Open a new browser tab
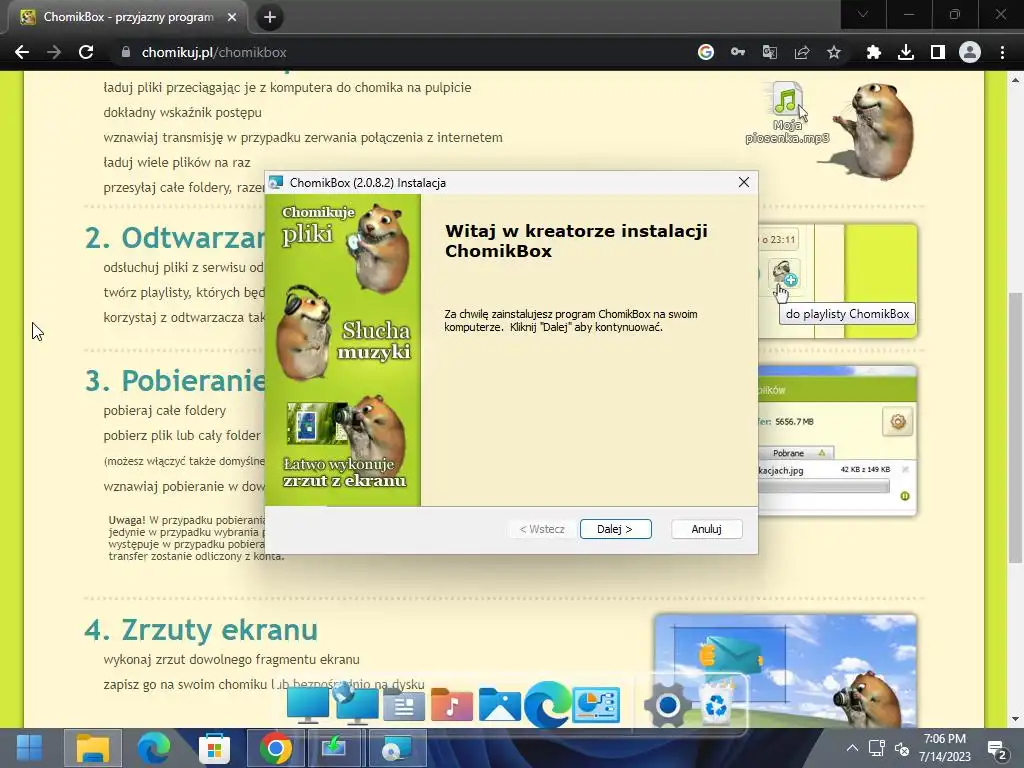 pos(270,17)
